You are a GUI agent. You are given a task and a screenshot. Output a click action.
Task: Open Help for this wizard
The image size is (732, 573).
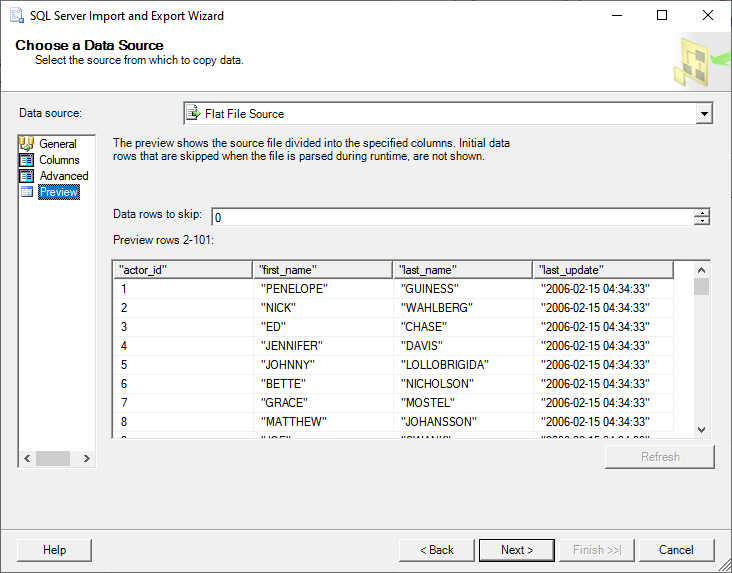pos(55,550)
